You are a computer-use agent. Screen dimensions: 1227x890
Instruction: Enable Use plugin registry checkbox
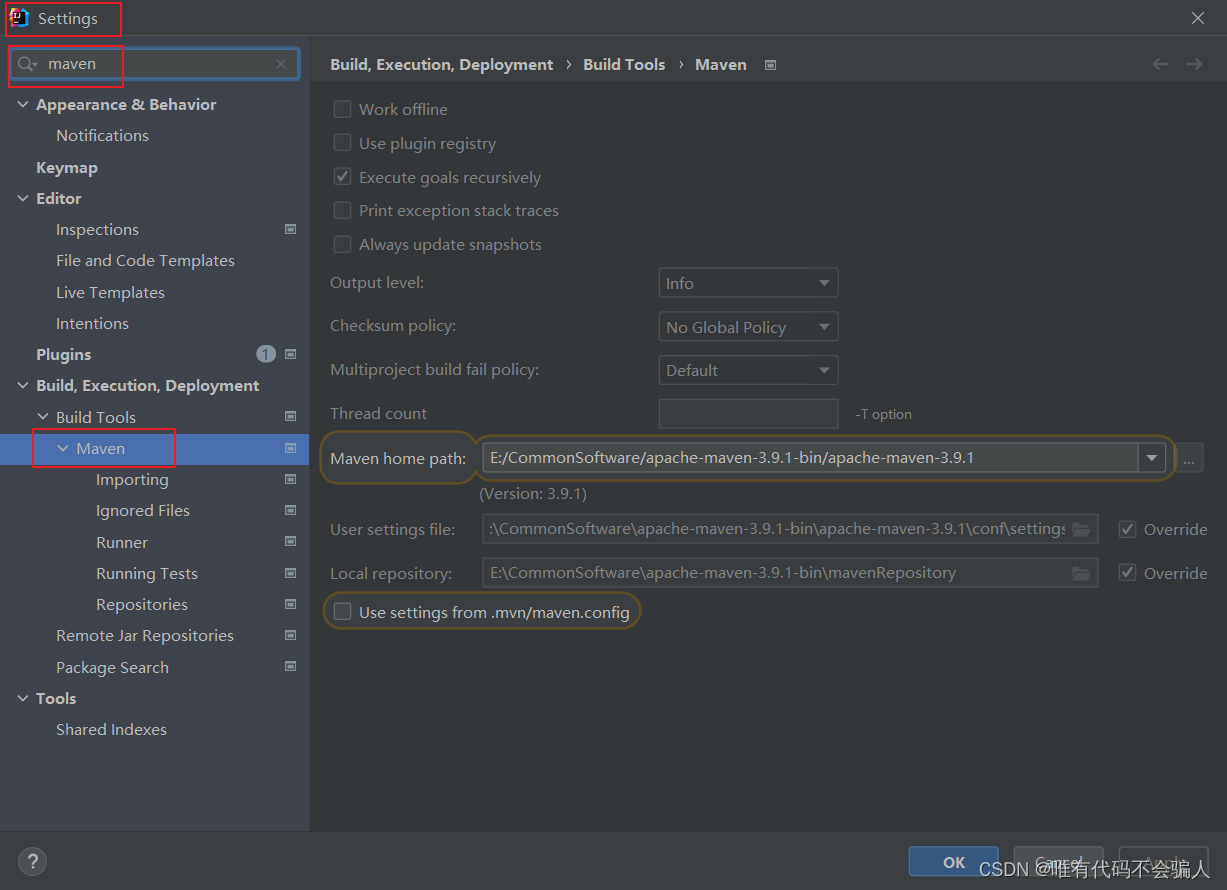pos(342,143)
